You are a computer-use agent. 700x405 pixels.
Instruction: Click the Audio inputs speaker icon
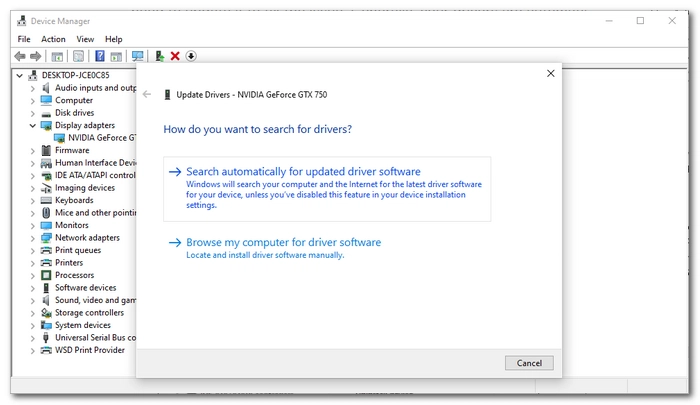click(46, 88)
